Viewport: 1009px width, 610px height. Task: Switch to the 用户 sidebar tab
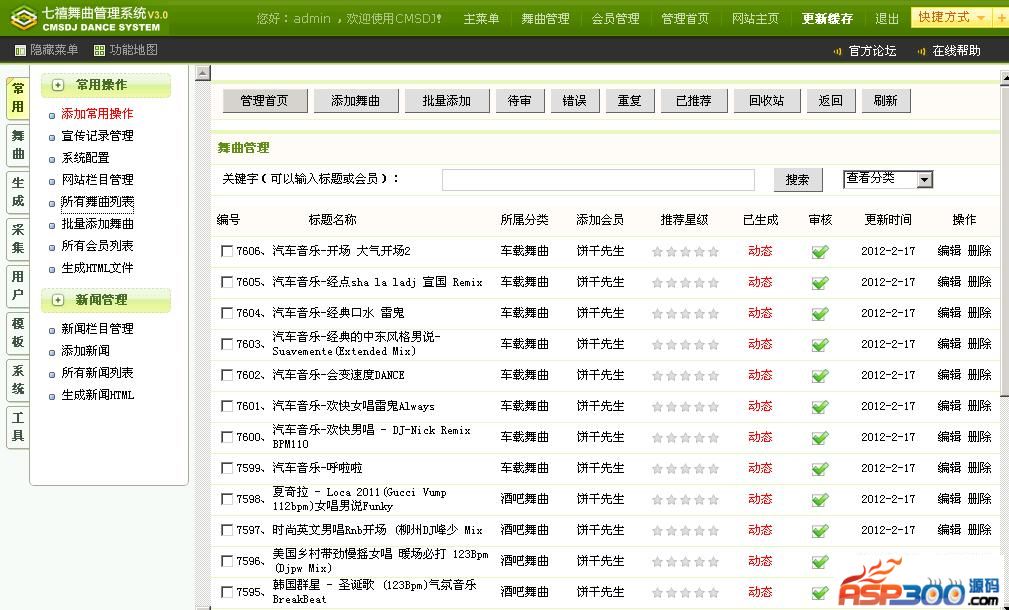[x=17, y=286]
